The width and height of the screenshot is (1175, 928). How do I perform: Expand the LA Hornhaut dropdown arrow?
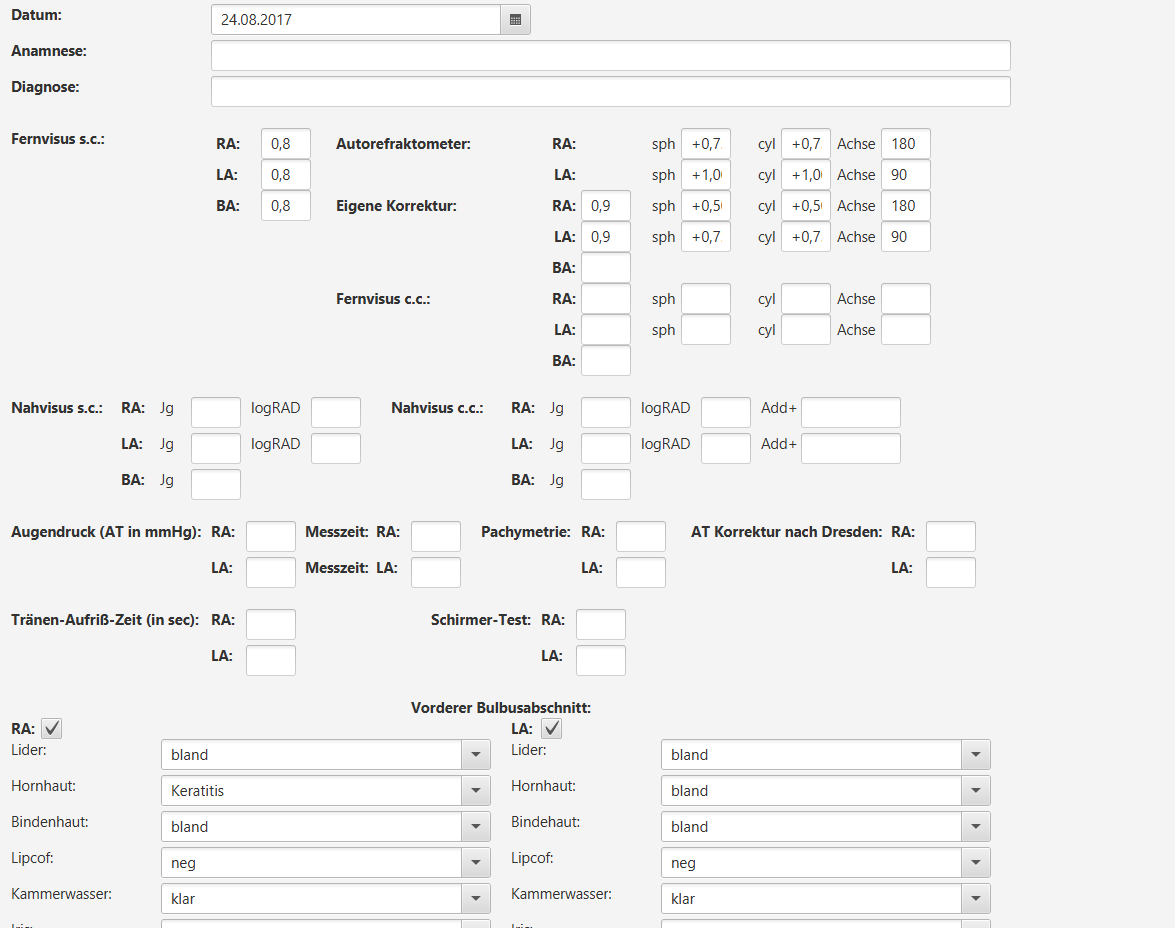coord(976,791)
